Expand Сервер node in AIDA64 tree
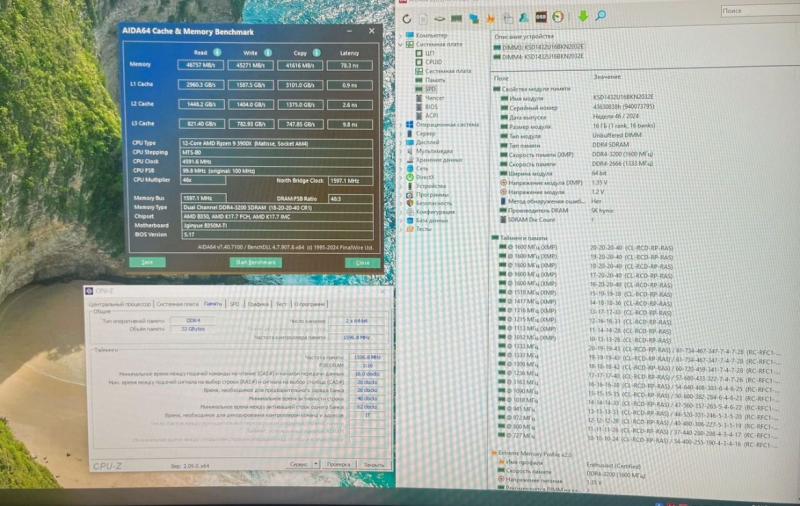This screenshot has height=506, width=800. tap(401, 134)
